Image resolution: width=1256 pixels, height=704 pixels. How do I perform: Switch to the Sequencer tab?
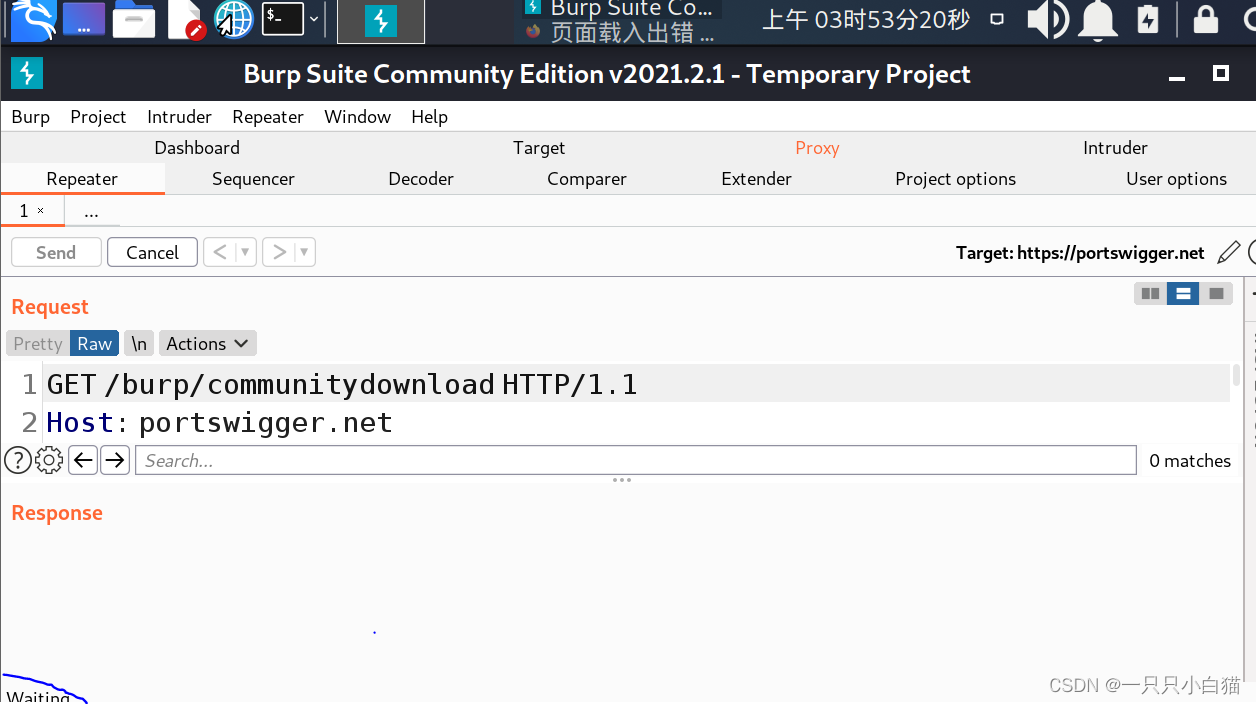pyautogui.click(x=253, y=179)
